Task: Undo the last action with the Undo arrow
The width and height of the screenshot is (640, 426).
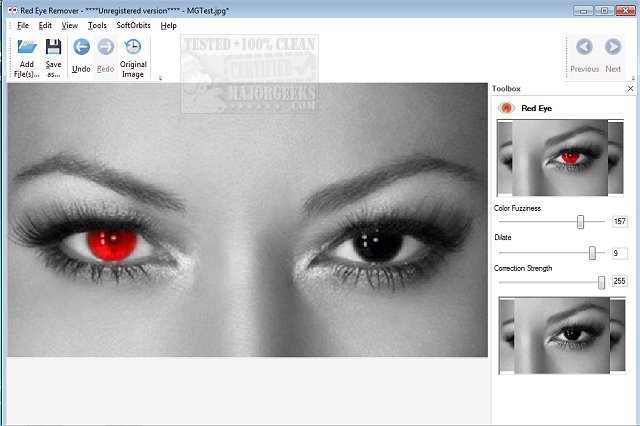Action: (81, 47)
